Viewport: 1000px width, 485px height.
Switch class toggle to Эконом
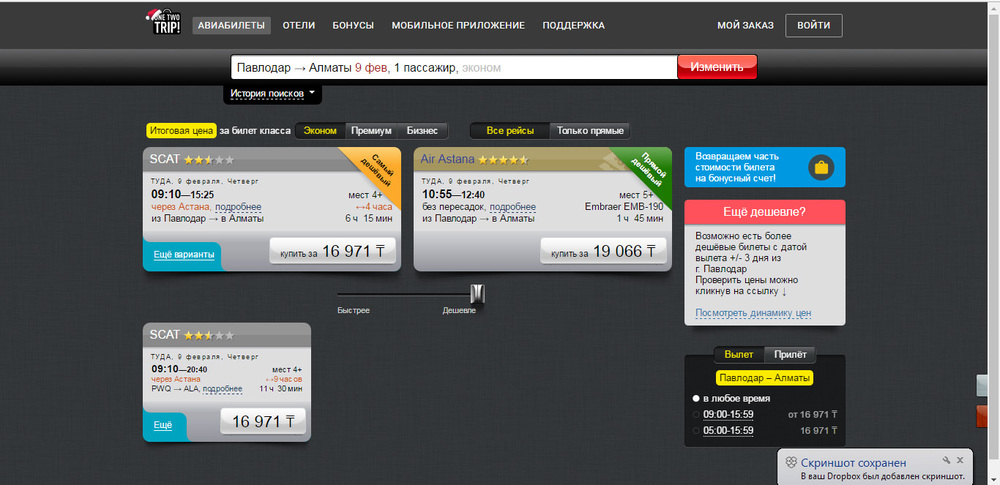[x=320, y=131]
